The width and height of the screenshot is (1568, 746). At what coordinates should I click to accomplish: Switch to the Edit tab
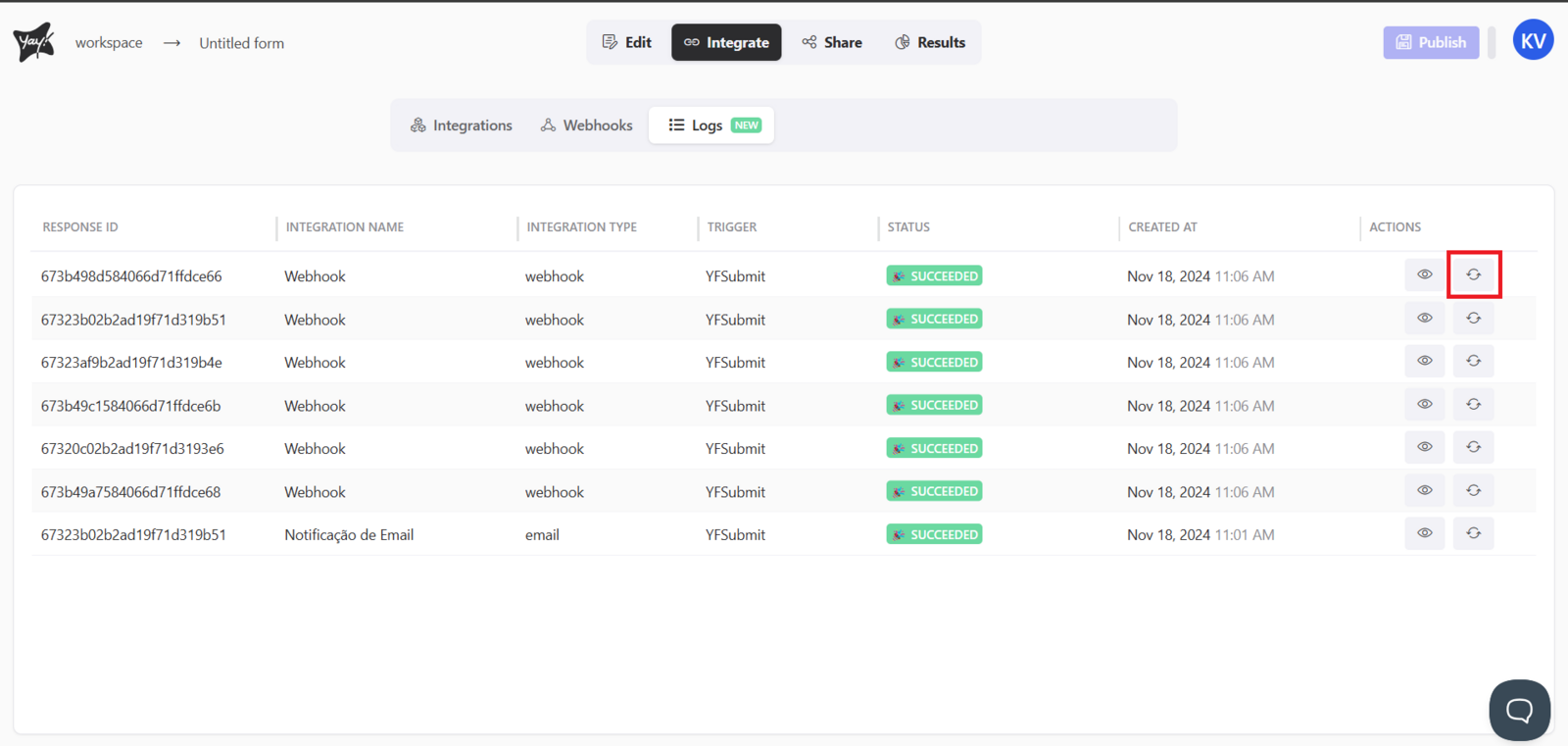[x=627, y=42]
